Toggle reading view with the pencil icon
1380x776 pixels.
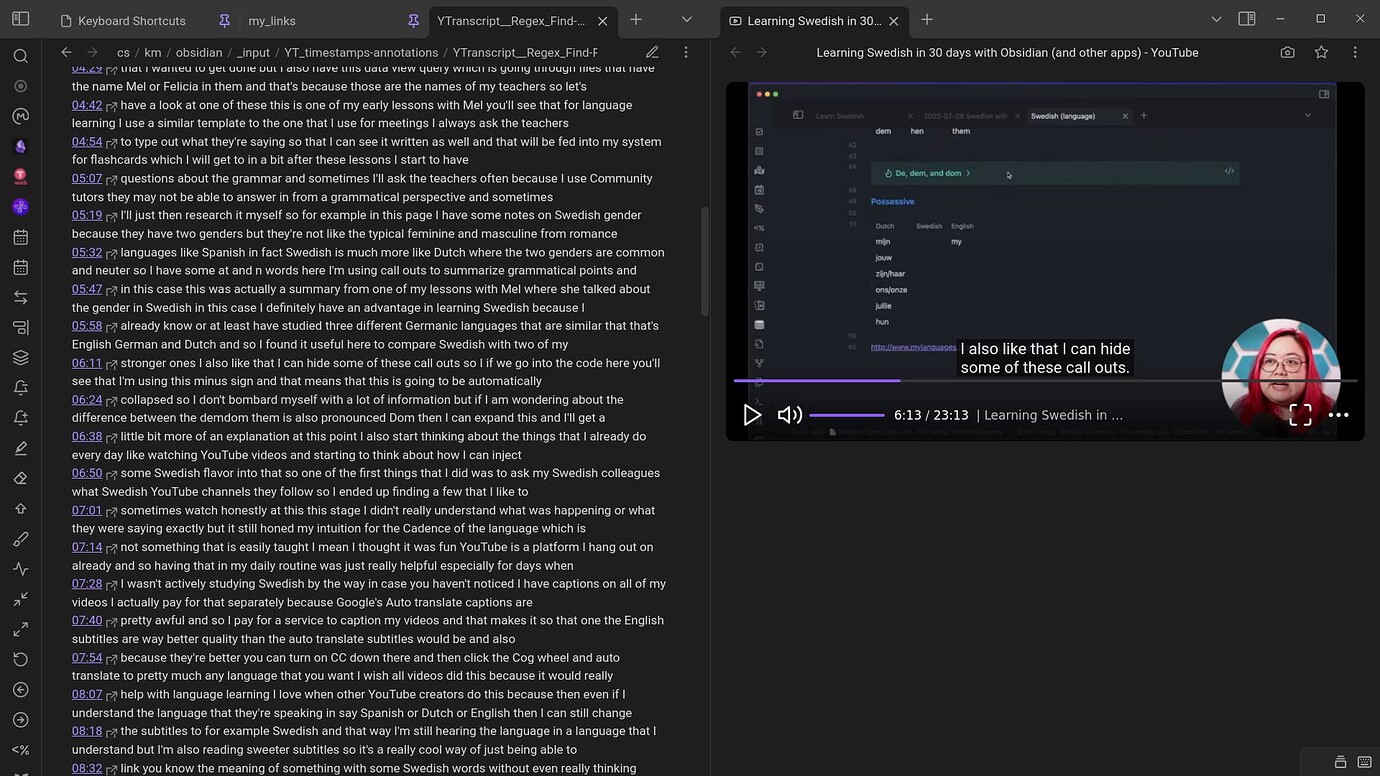652,52
